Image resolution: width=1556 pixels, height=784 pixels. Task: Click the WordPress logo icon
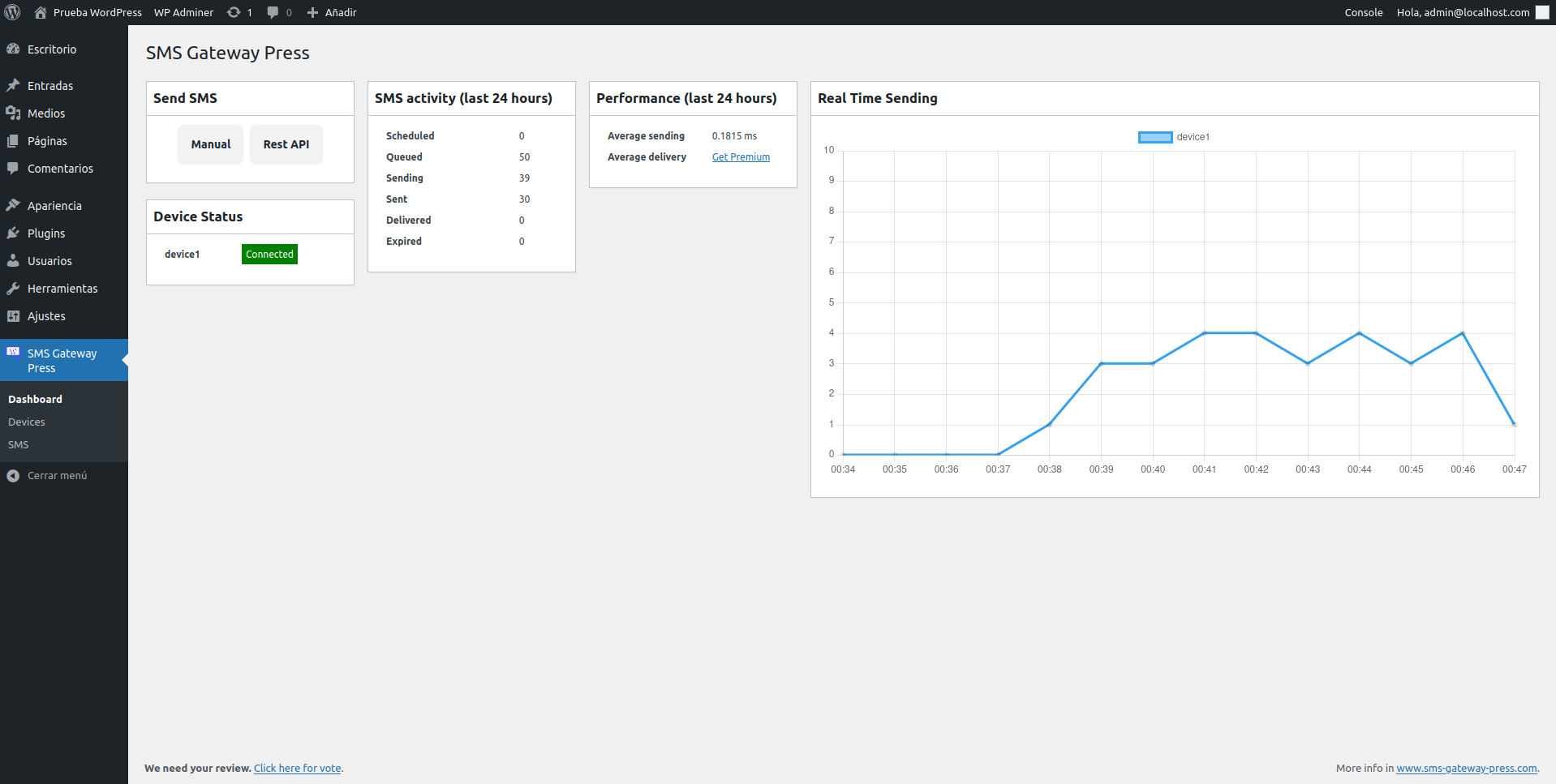point(13,12)
